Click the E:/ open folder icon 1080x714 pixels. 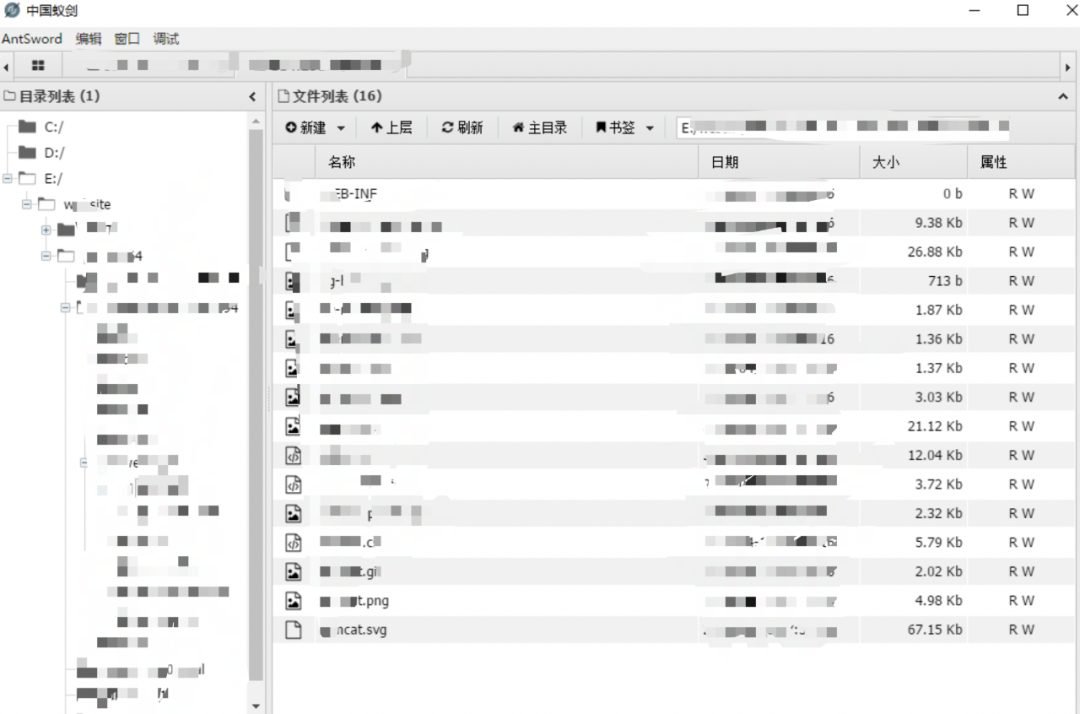click(28, 178)
